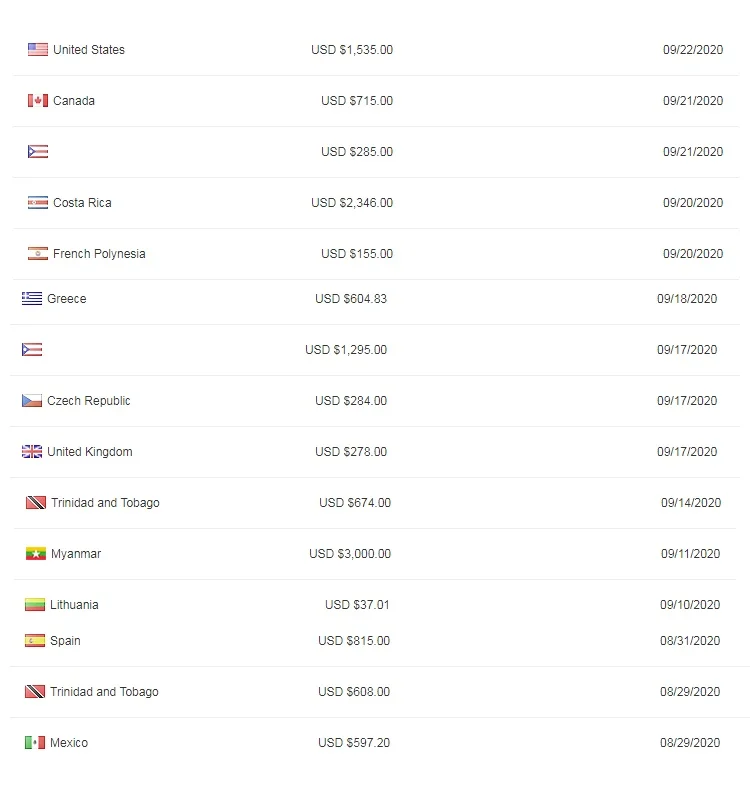Click the Lithuania flag icon
Viewport: 750px width, 792px height.
click(x=35, y=605)
